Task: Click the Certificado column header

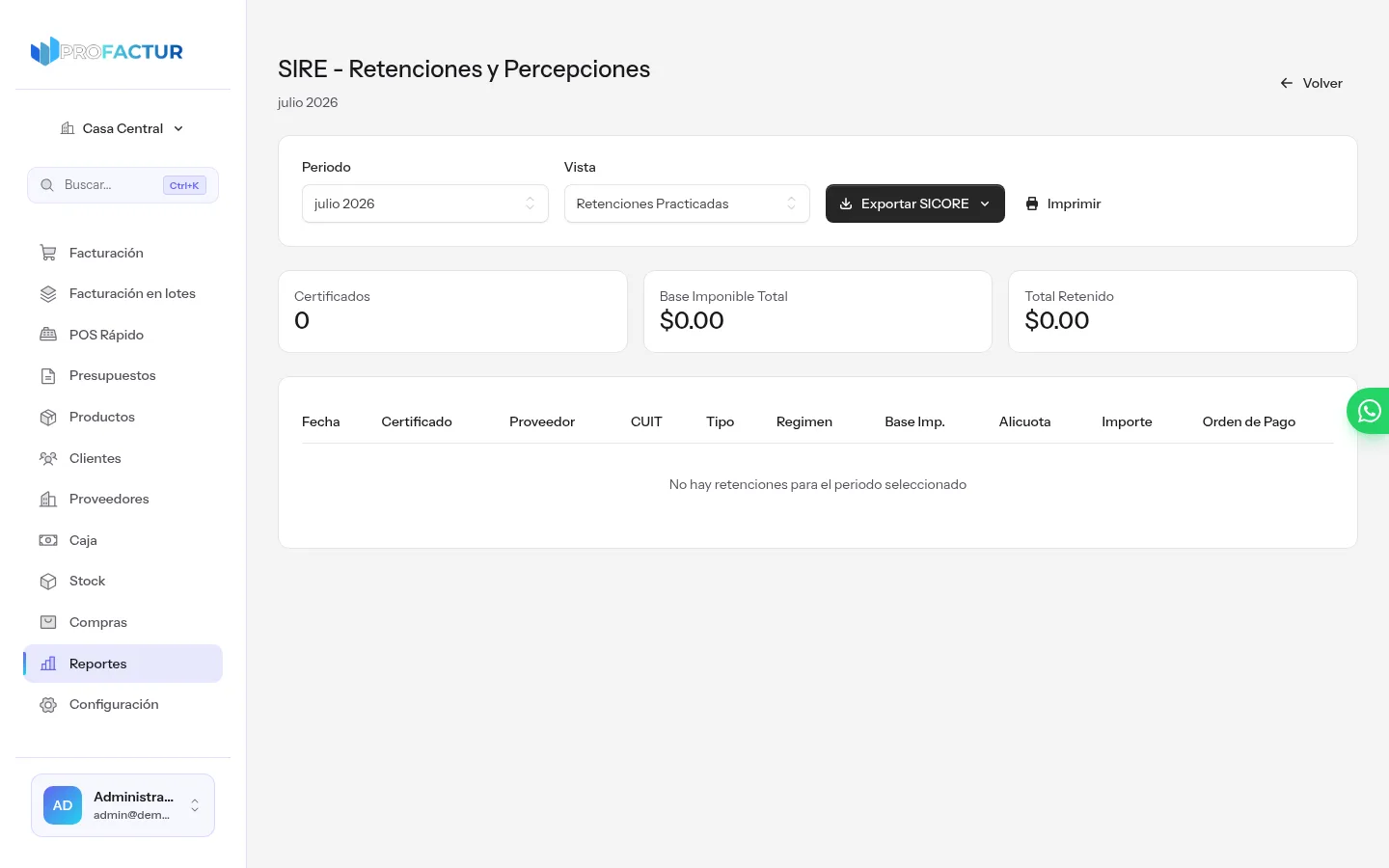Action: click(x=417, y=421)
